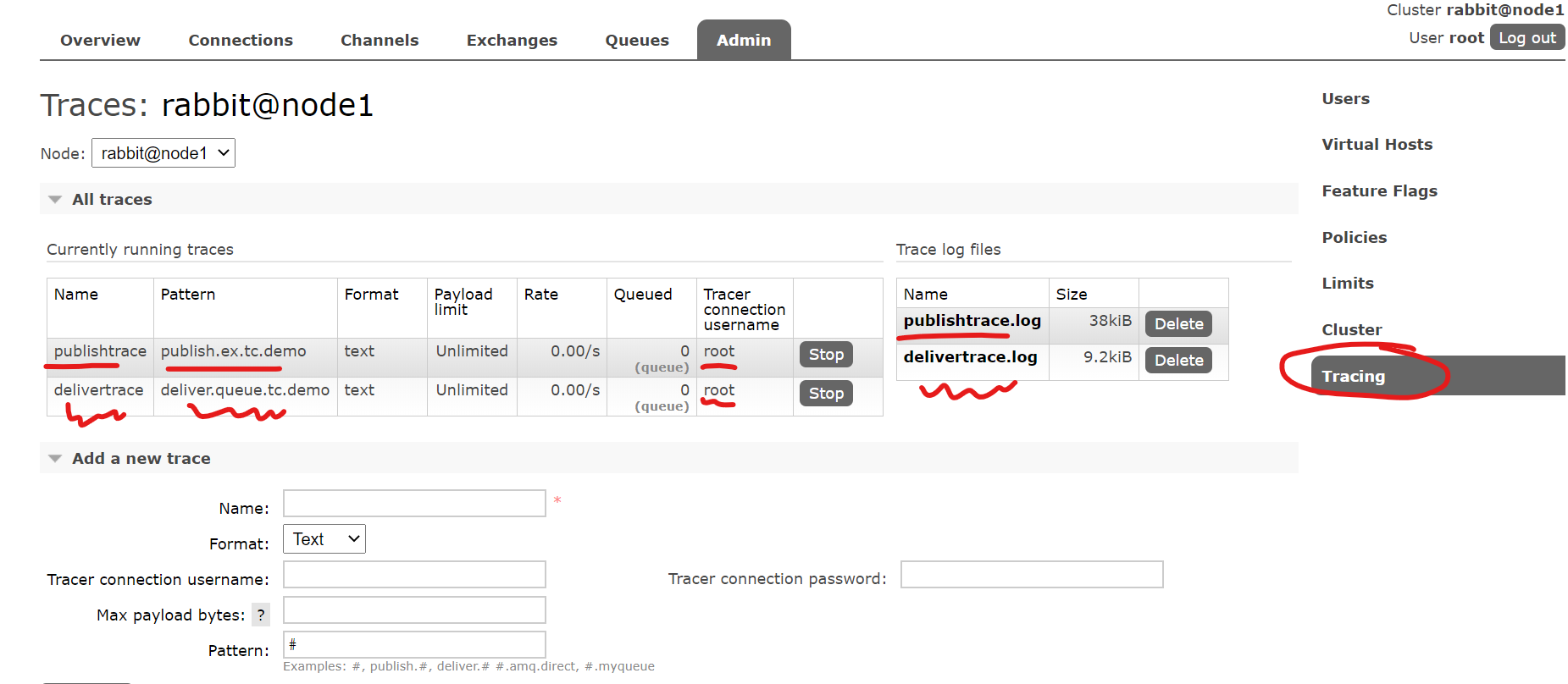Open the Policies page
This screenshot has height=684, width=1568.
(x=1354, y=238)
